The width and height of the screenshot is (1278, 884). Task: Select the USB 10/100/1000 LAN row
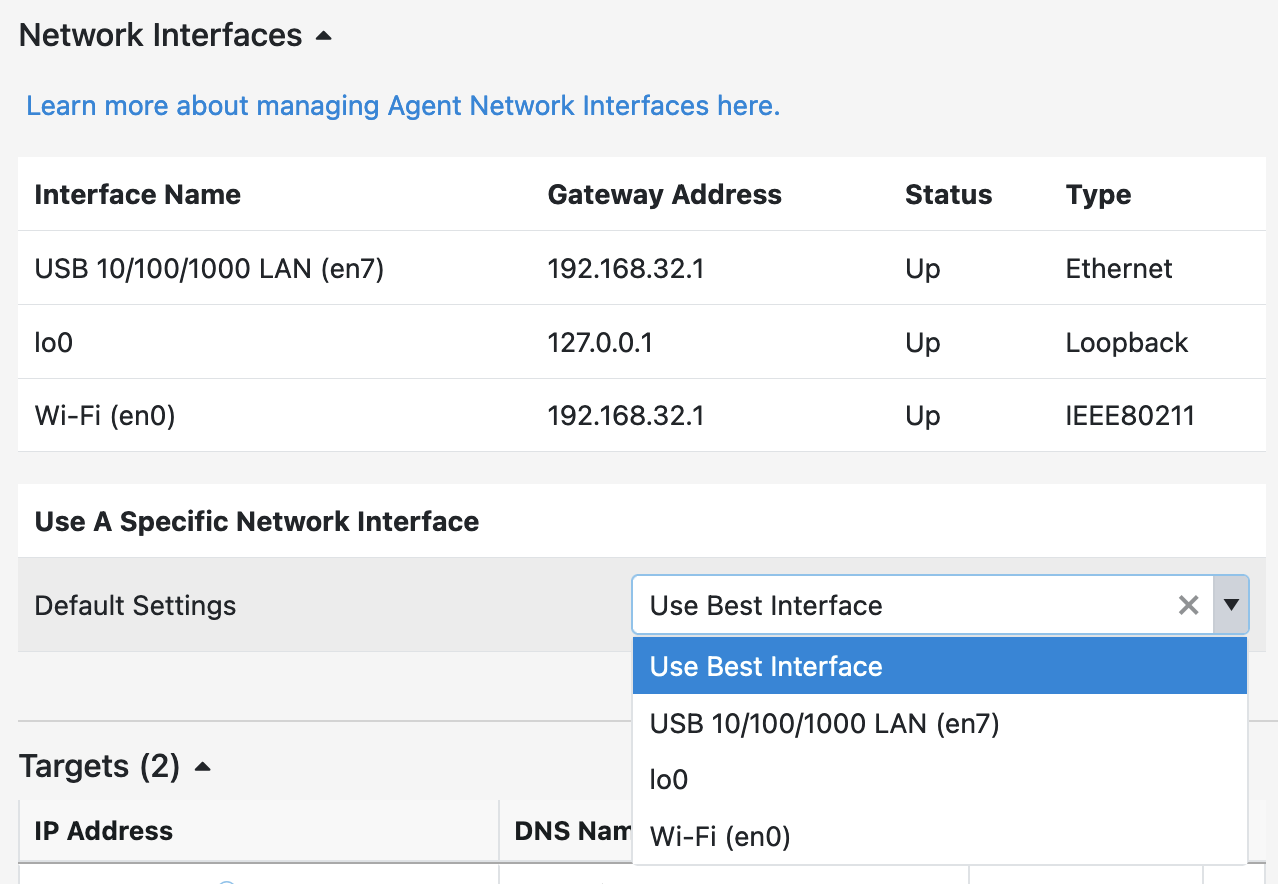click(300, 268)
